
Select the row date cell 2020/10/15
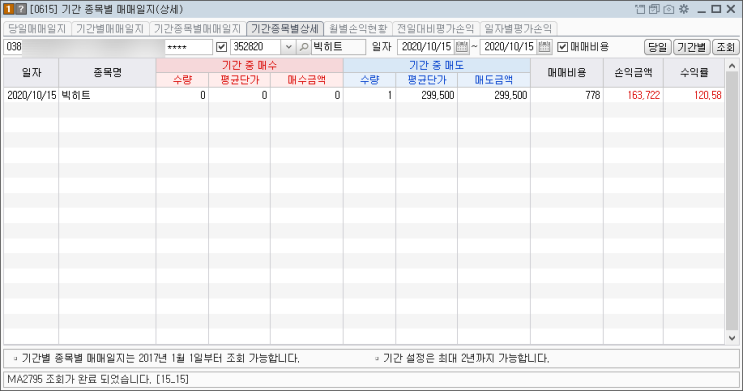click(x=31, y=95)
